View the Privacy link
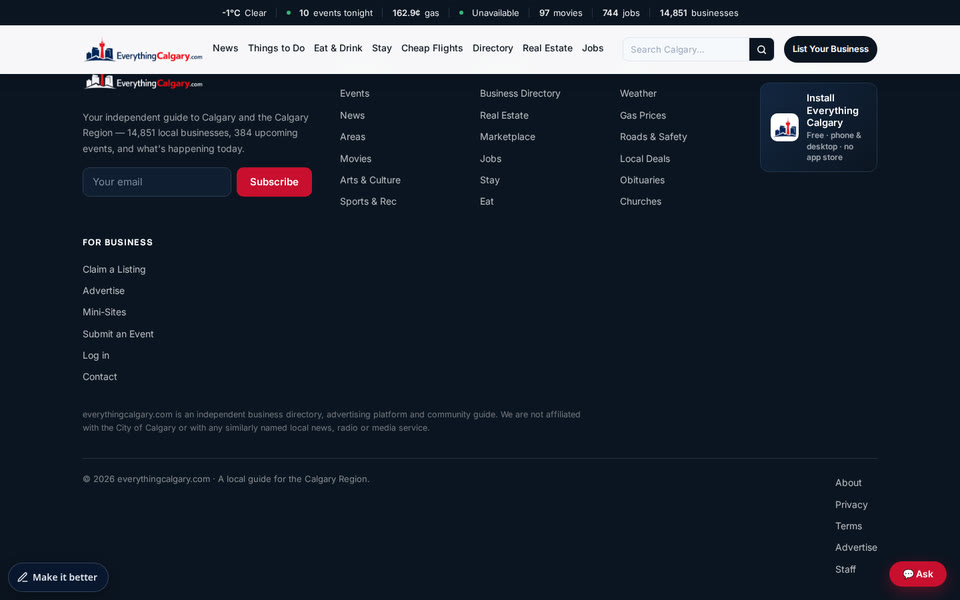Image resolution: width=960 pixels, height=600 pixels. pyautogui.click(x=851, y=505)
